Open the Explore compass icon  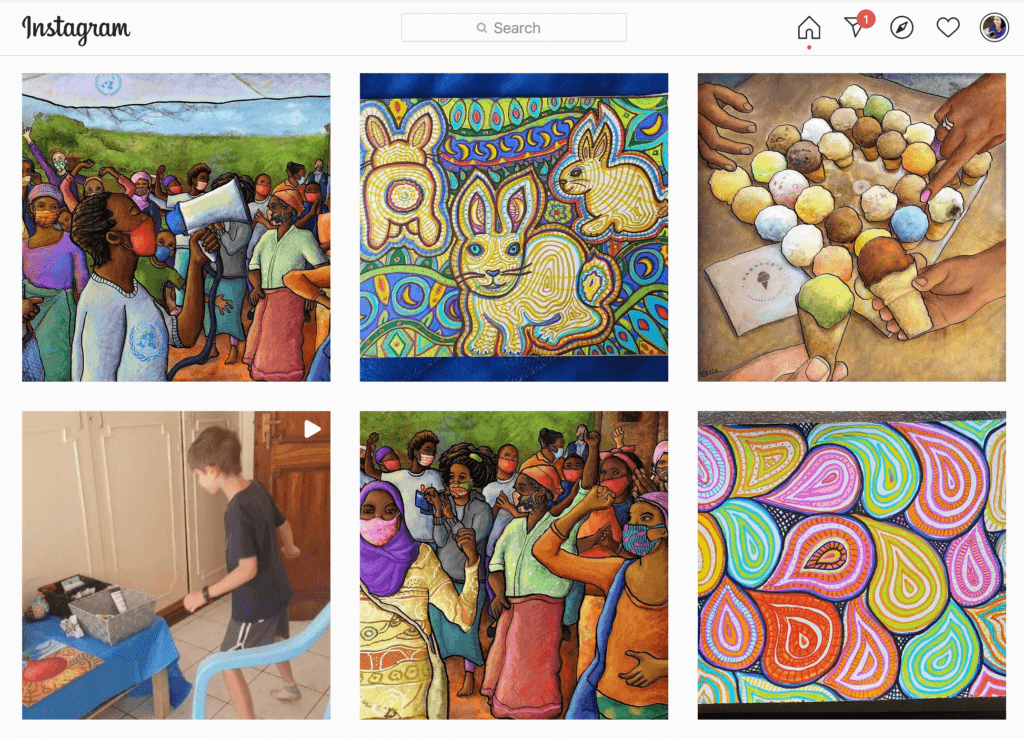click(901, 27)
